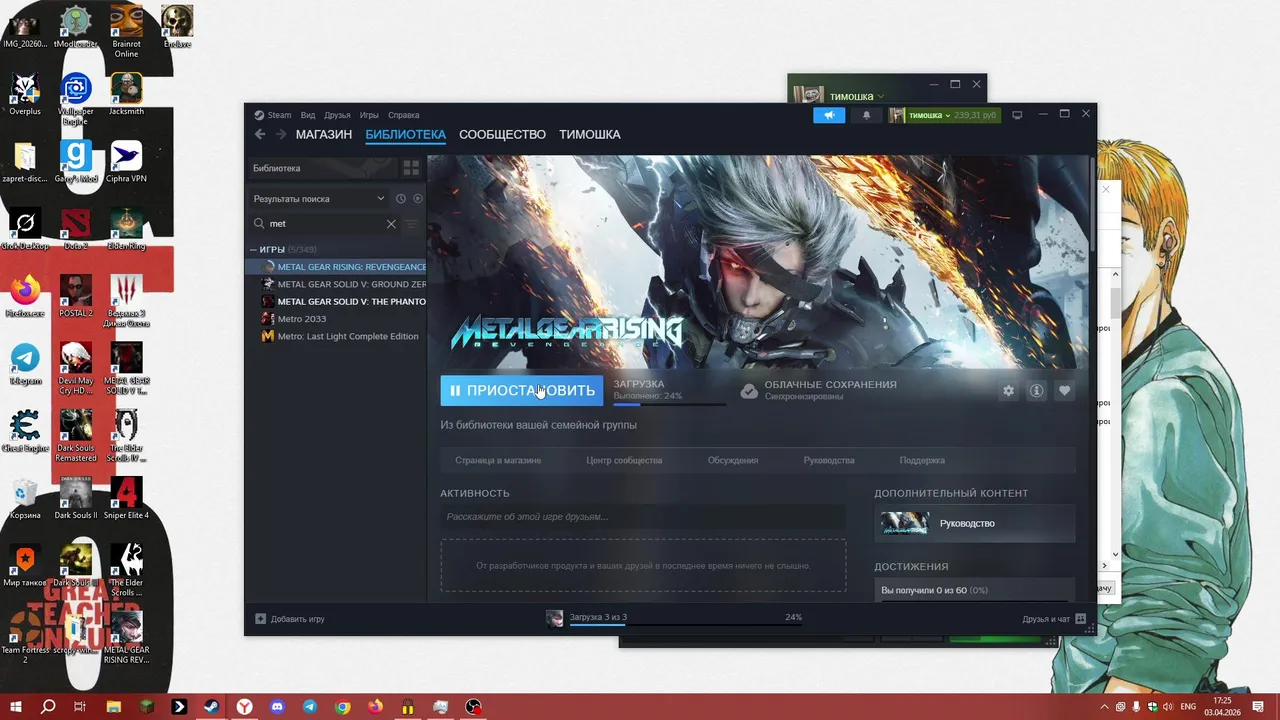Go to the 'ТИМОШКА' profile tab
Viewport: 1280px width, 720px height.
tap(590, 134)
